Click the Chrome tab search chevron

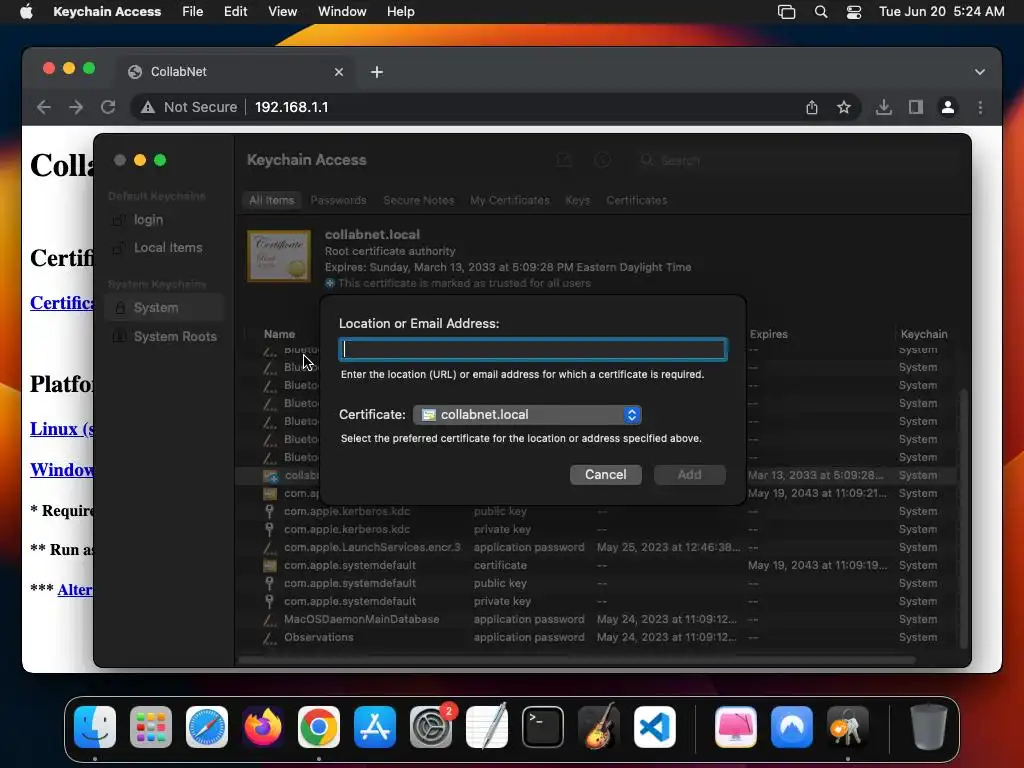point(980,72)
